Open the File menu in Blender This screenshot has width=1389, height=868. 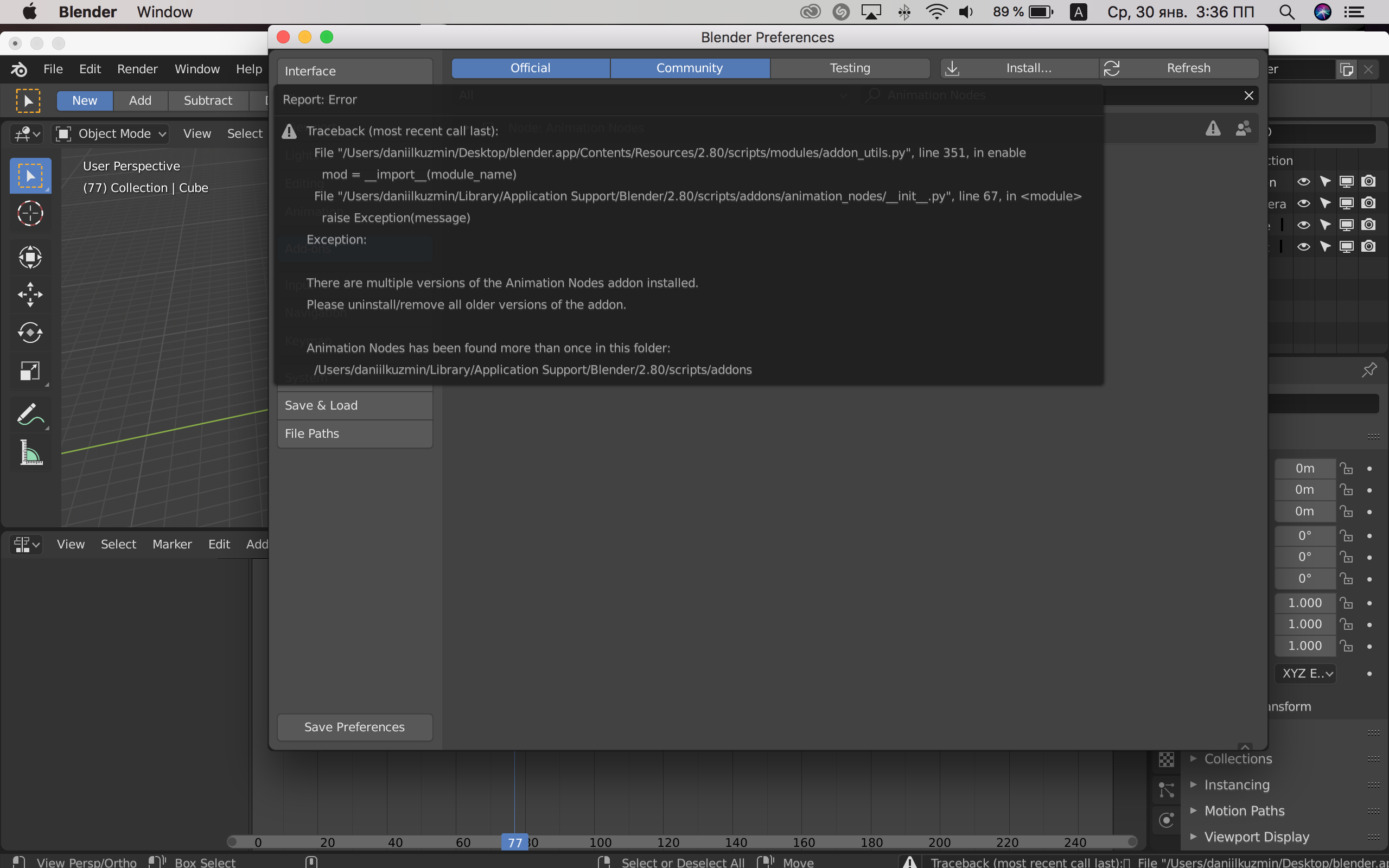(53, 69)
